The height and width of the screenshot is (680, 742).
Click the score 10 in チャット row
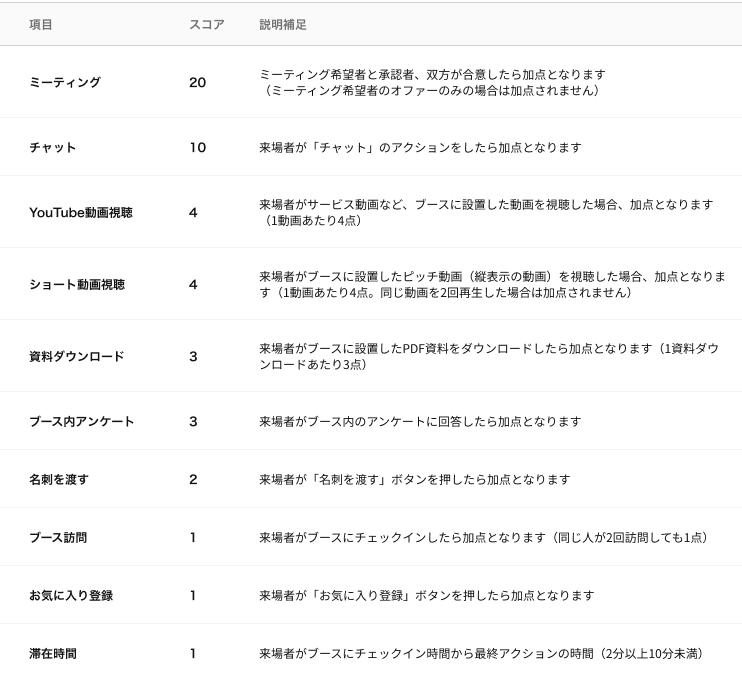[x=198, y=148]
